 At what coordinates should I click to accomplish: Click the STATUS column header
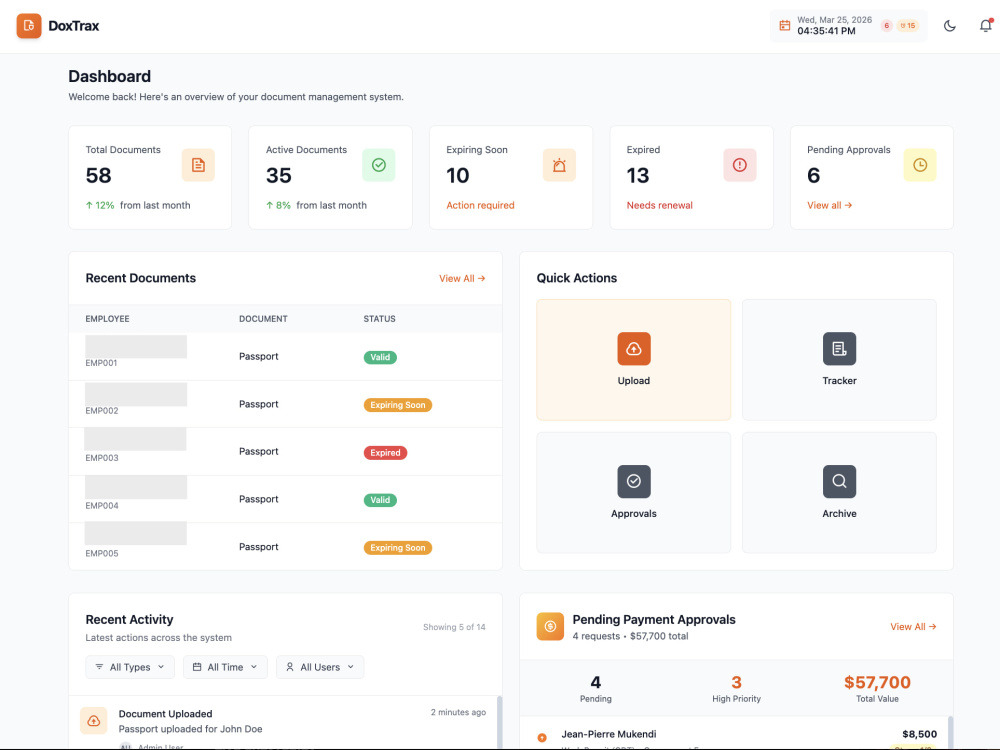(x=379, y=319)
